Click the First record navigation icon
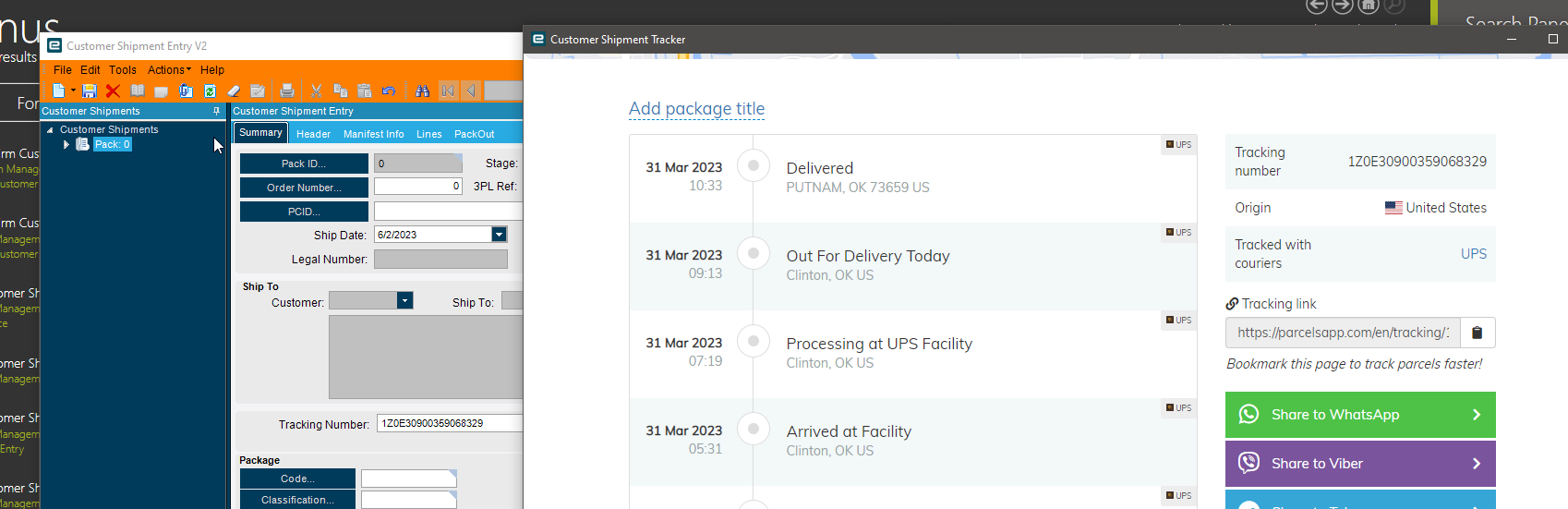This screenshot has height=509, width=1568. [x=448, y=91]
